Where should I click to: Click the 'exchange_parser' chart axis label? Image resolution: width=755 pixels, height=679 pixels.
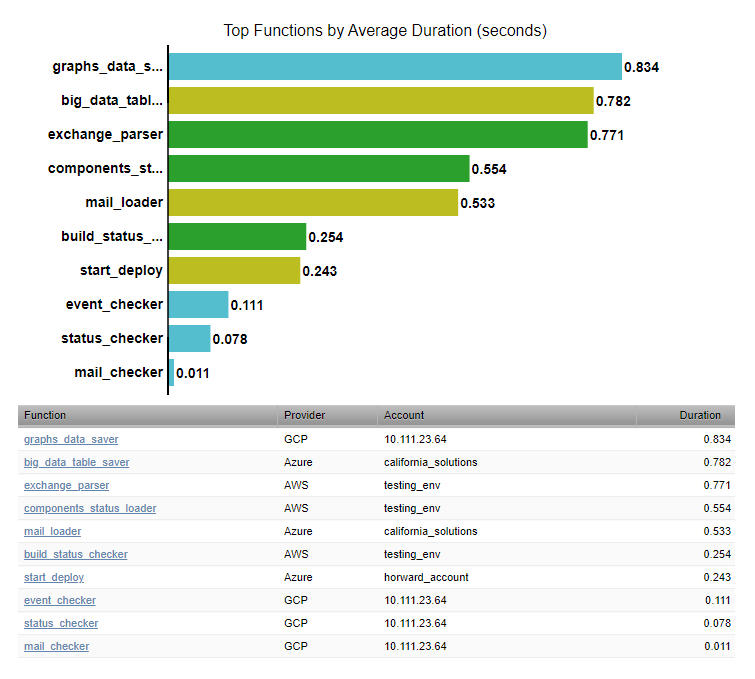105,134
